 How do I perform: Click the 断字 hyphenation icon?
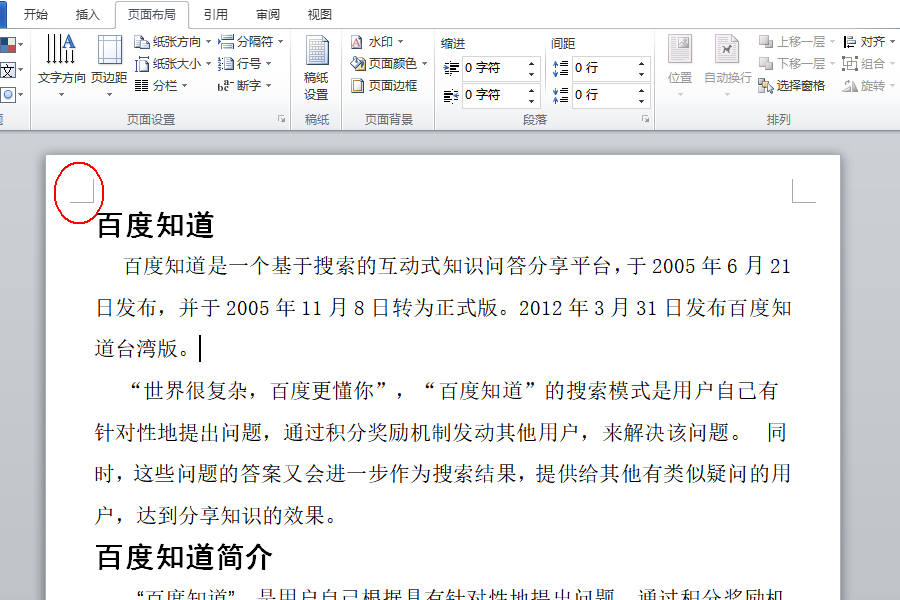pos(226,86)
